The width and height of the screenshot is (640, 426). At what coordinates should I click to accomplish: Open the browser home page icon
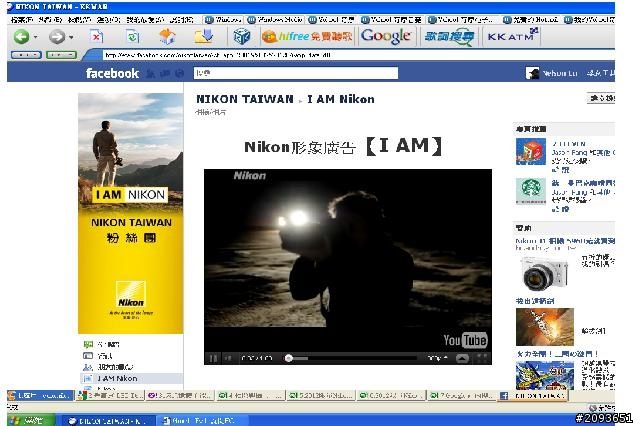click(x=167, y=37)
